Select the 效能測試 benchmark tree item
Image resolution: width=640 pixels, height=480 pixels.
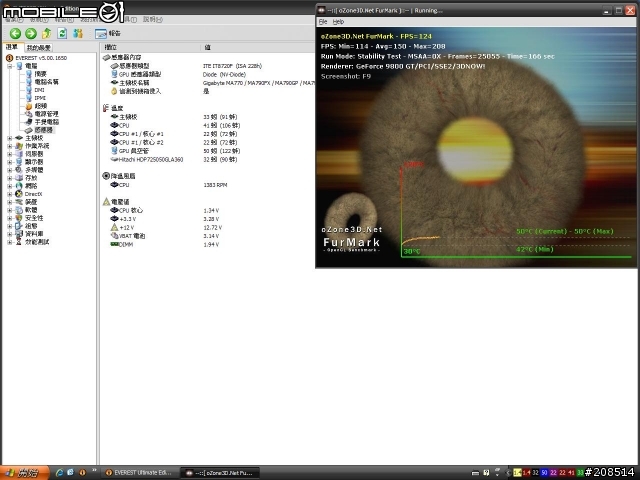coord(32,242)
